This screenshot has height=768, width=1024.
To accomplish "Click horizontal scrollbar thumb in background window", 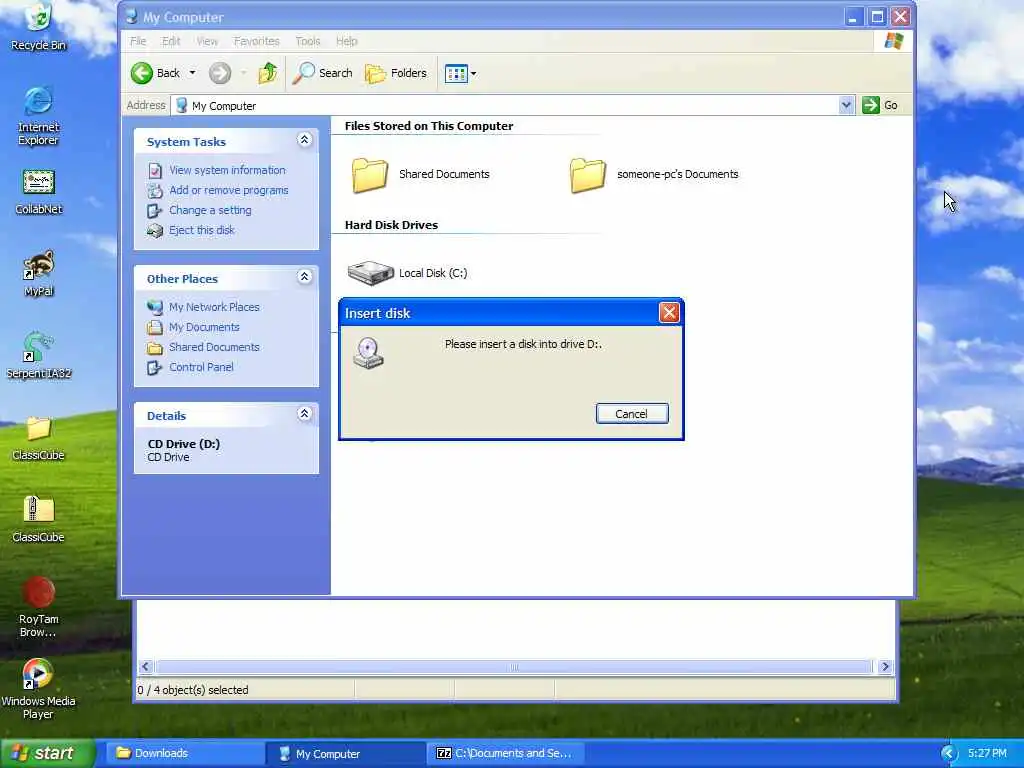I will pyautogui.click(x=514, y=667).
